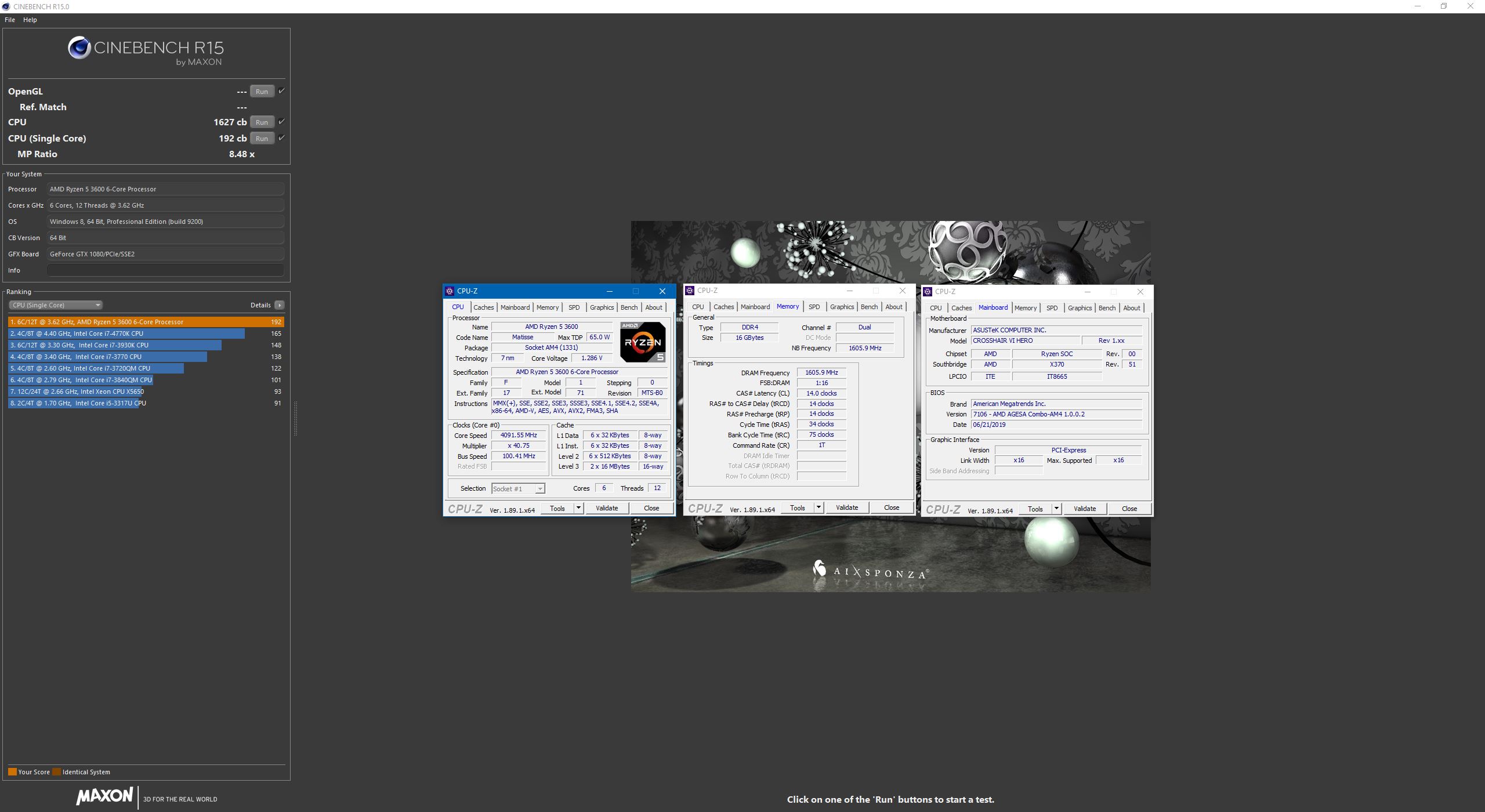
Task: Select Intel Xeon X5650 ranking row
Action: (x=146, y=391)
